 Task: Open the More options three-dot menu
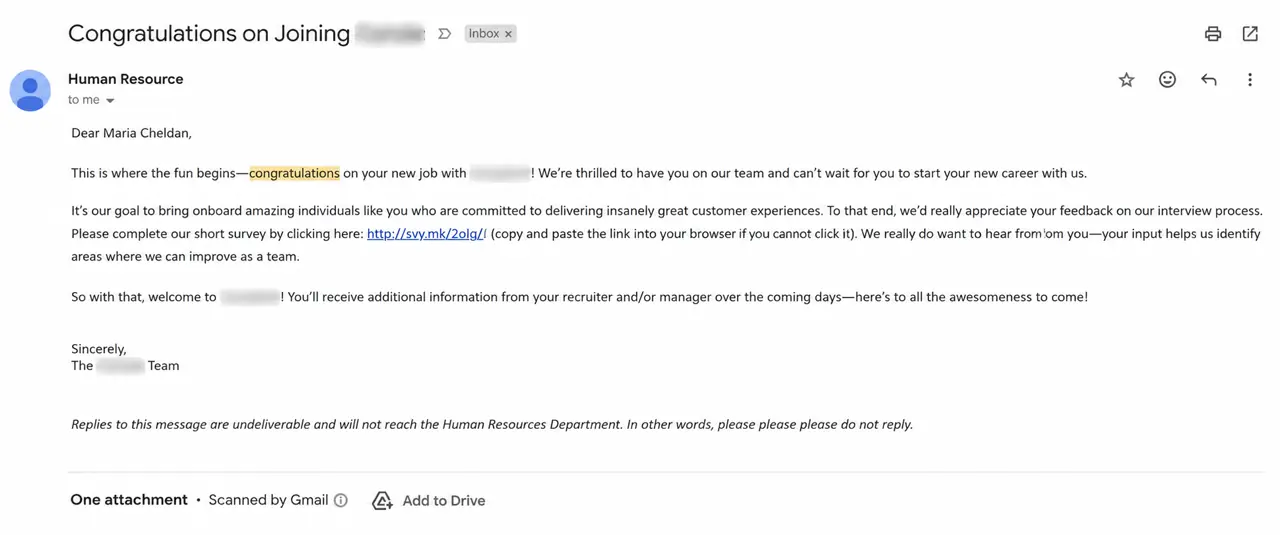(1250, 80)
